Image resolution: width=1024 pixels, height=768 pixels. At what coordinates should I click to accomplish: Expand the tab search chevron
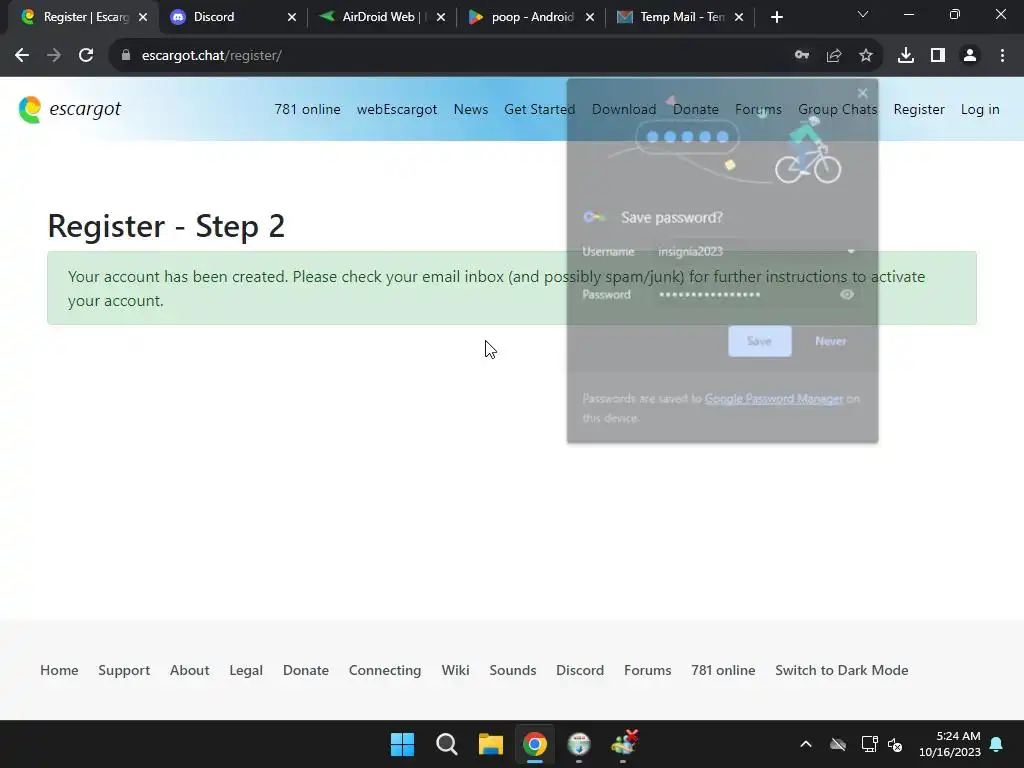[863, 14]
